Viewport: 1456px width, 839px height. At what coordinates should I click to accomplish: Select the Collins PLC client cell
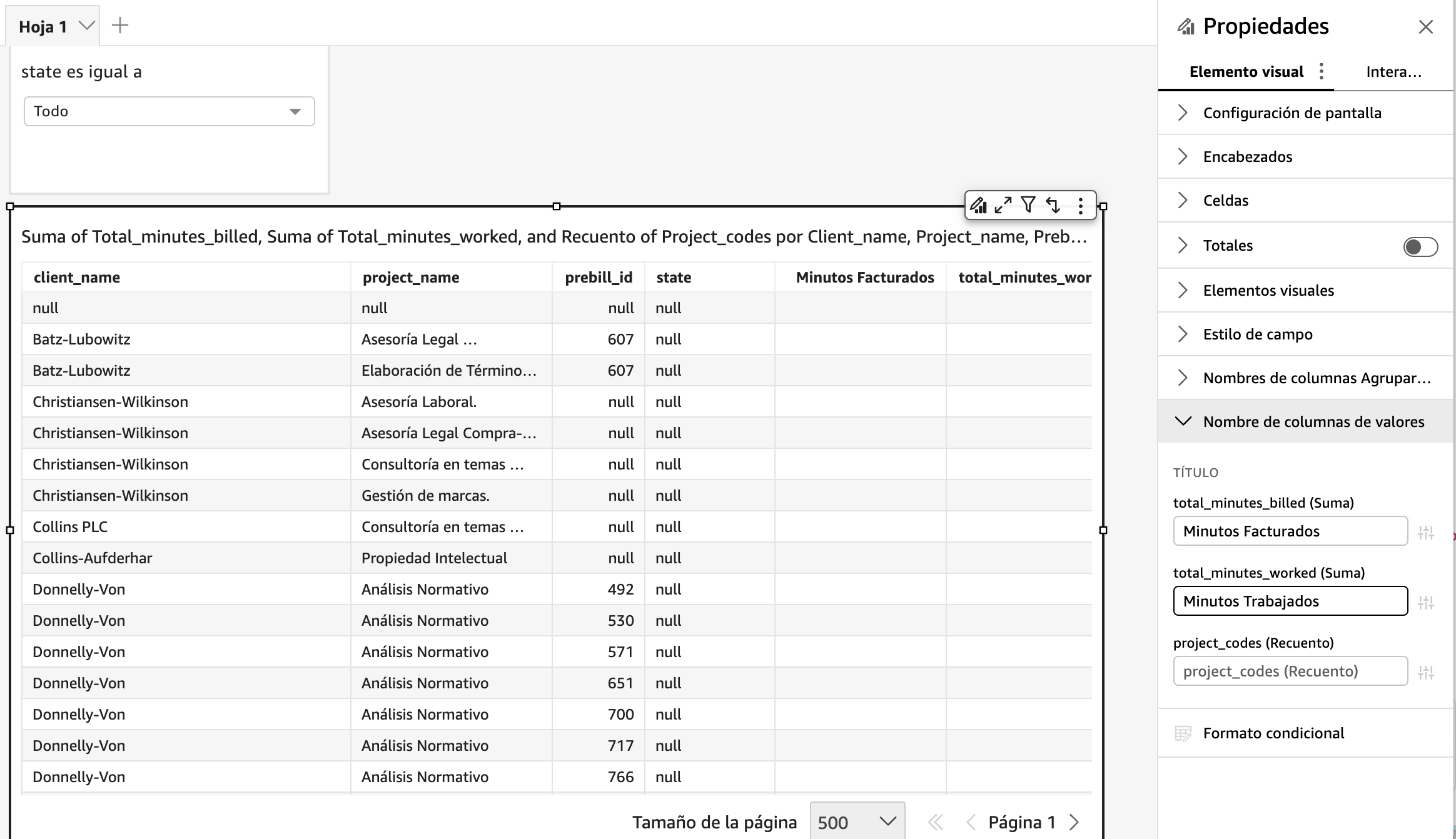point(186,527)
